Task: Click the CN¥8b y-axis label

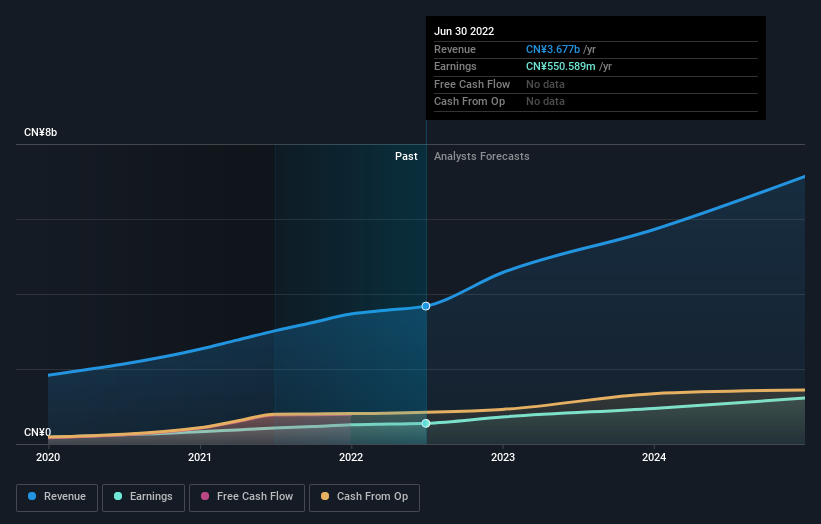Action: tap(40, 132)
